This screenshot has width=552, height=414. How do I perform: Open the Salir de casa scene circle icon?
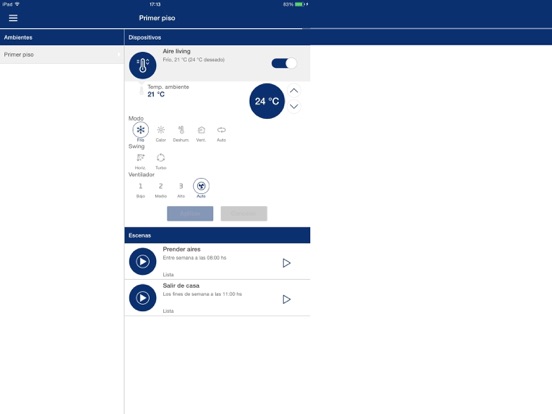click(x=143, y=298)
